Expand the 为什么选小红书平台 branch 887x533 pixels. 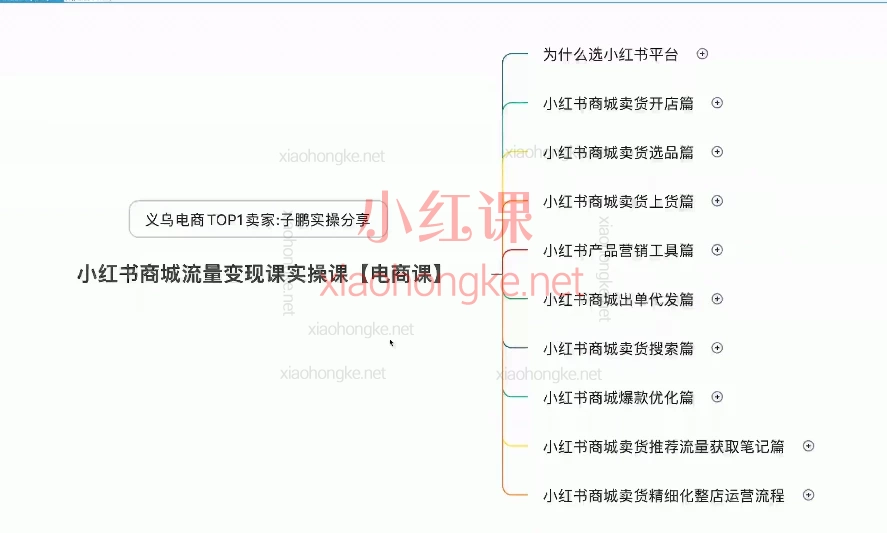(702, 54)
